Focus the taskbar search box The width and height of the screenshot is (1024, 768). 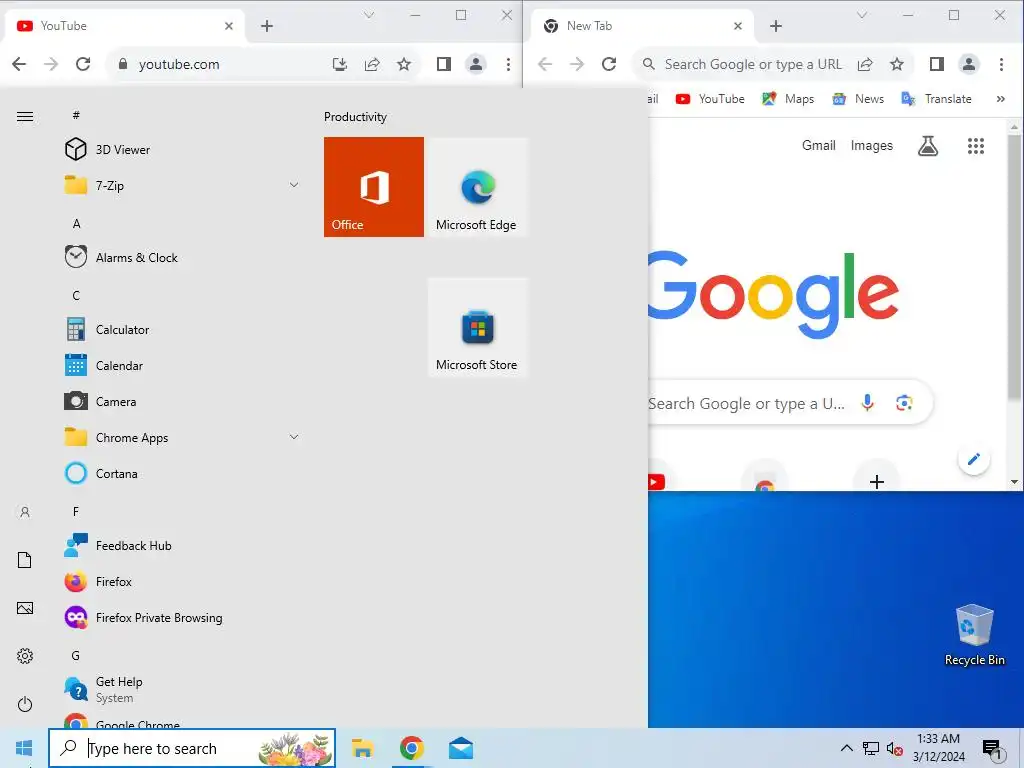192,748
